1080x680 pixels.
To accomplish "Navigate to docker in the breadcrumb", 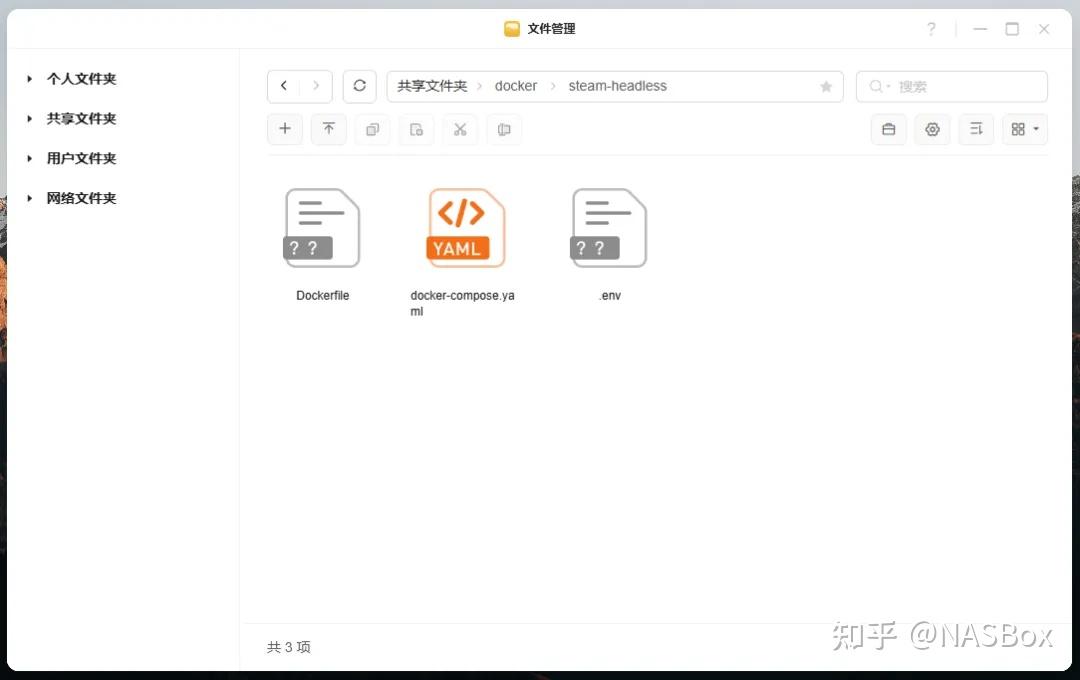I will point(516,86).
